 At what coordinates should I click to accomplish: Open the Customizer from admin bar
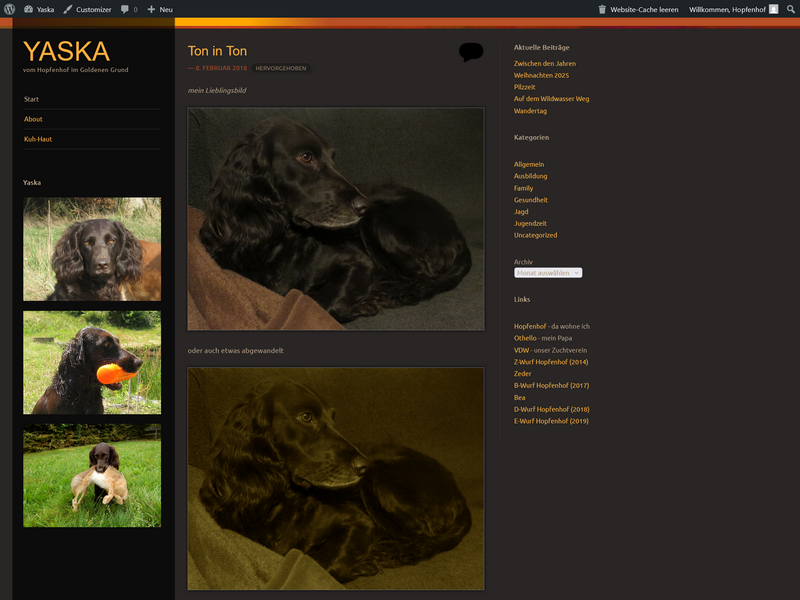[x=87, y=9]
